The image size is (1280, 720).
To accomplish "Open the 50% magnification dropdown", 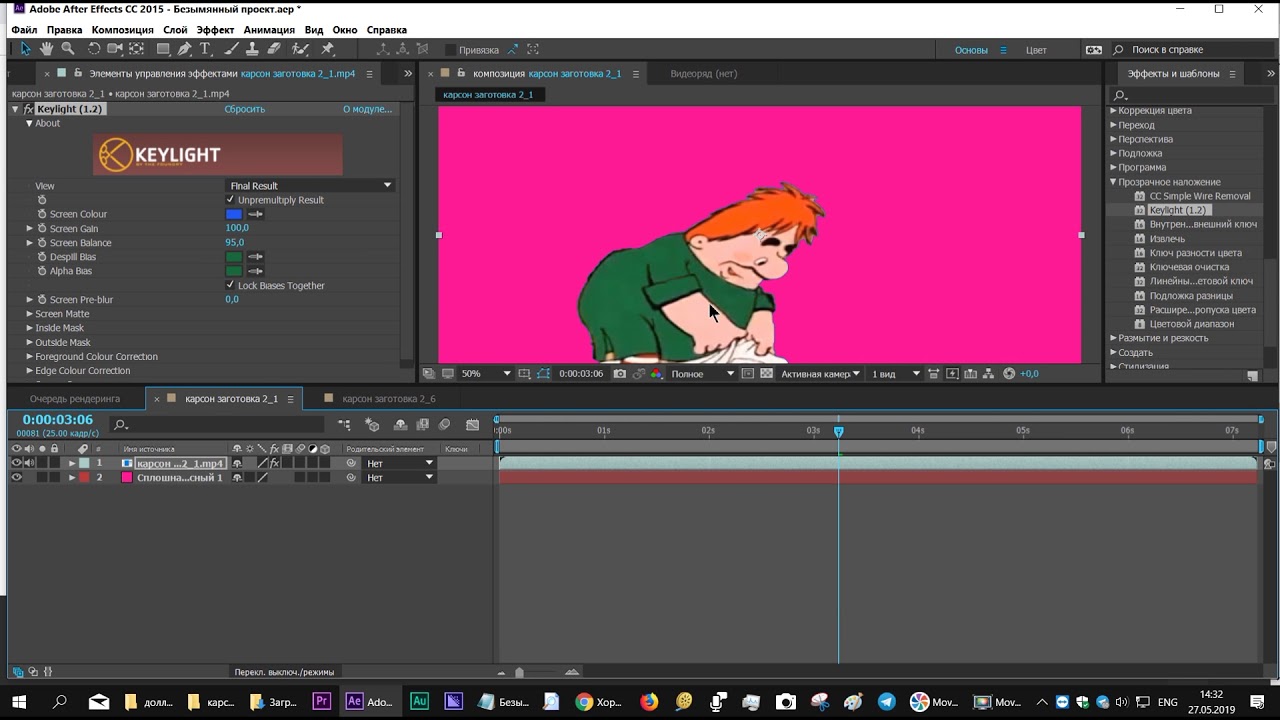I will click(485, 374).
